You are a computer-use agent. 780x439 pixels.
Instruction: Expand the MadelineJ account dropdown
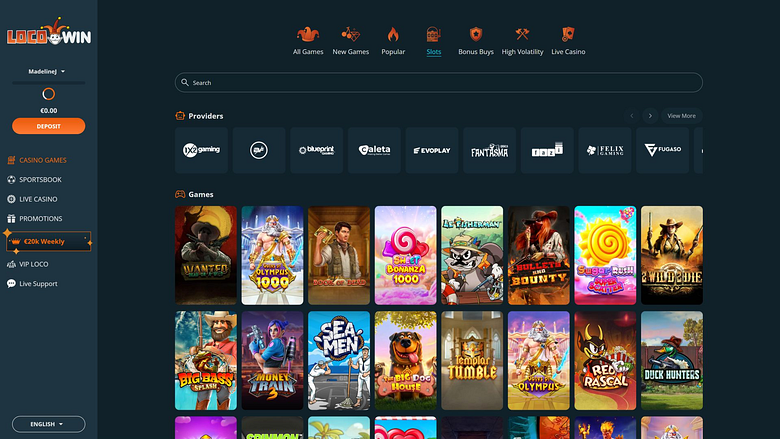(47, 72)
